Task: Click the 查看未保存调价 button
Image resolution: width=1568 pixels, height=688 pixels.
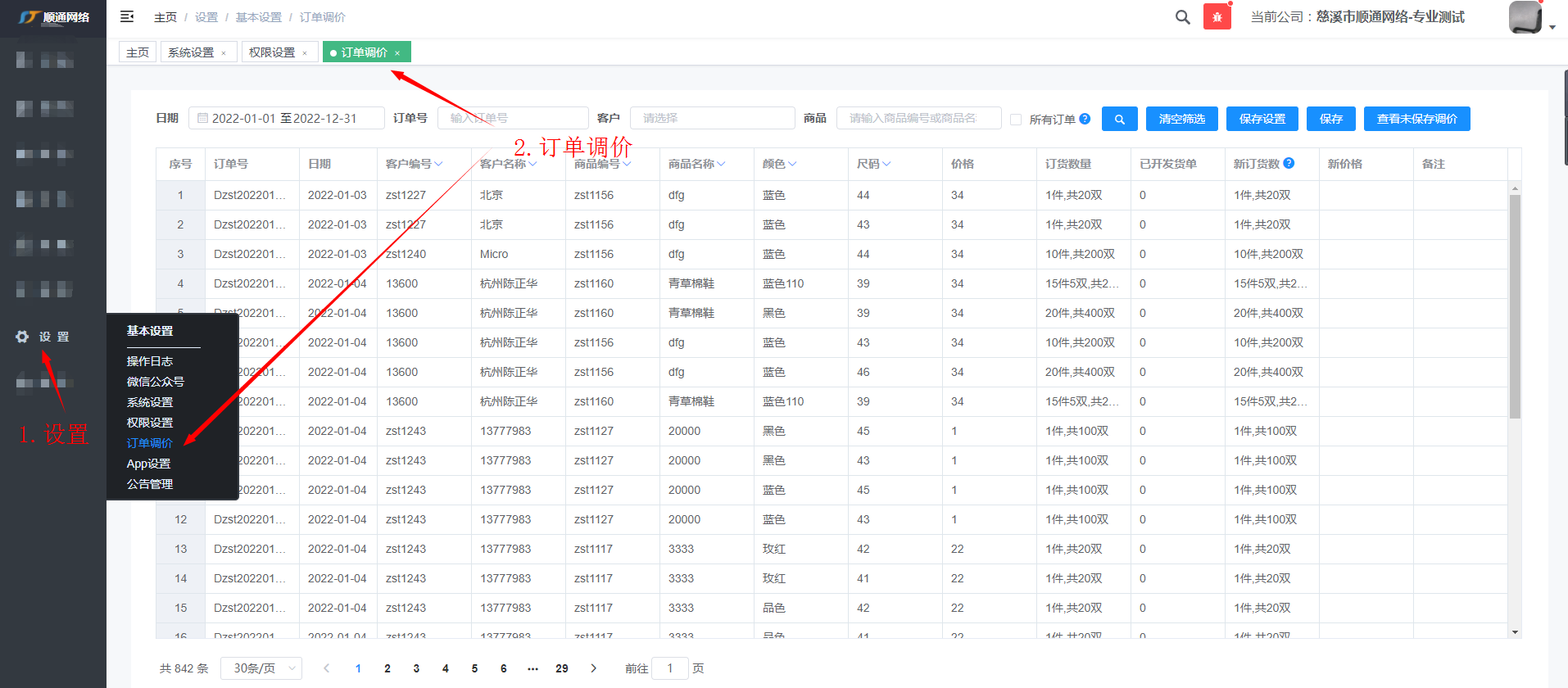Action: [1416, 119]
